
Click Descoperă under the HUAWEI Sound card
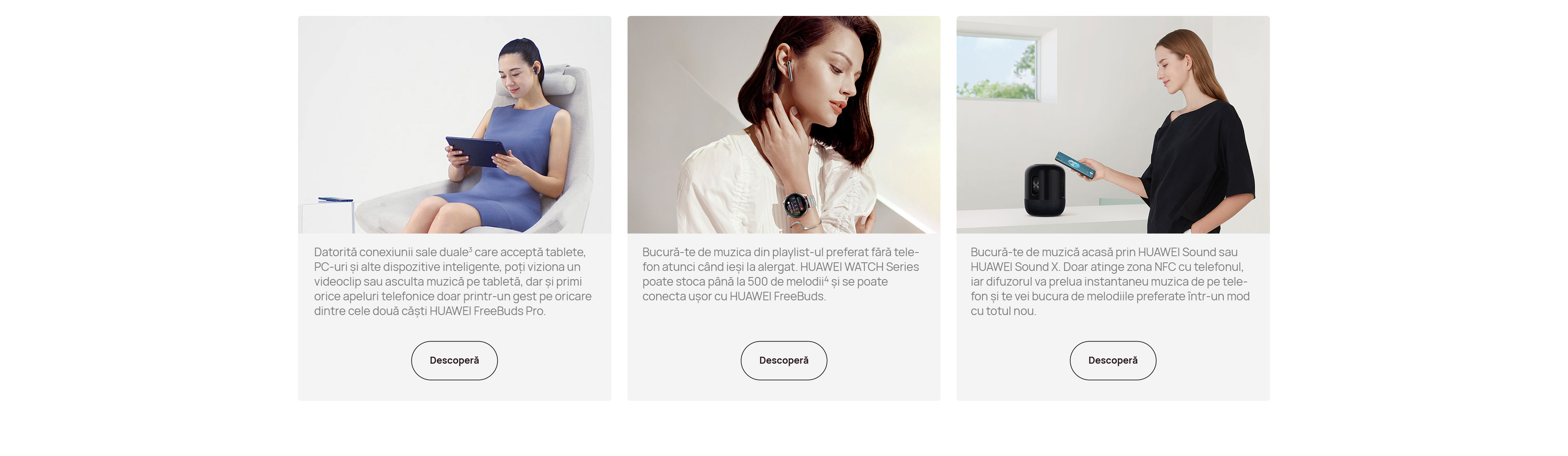[1113, 360]
